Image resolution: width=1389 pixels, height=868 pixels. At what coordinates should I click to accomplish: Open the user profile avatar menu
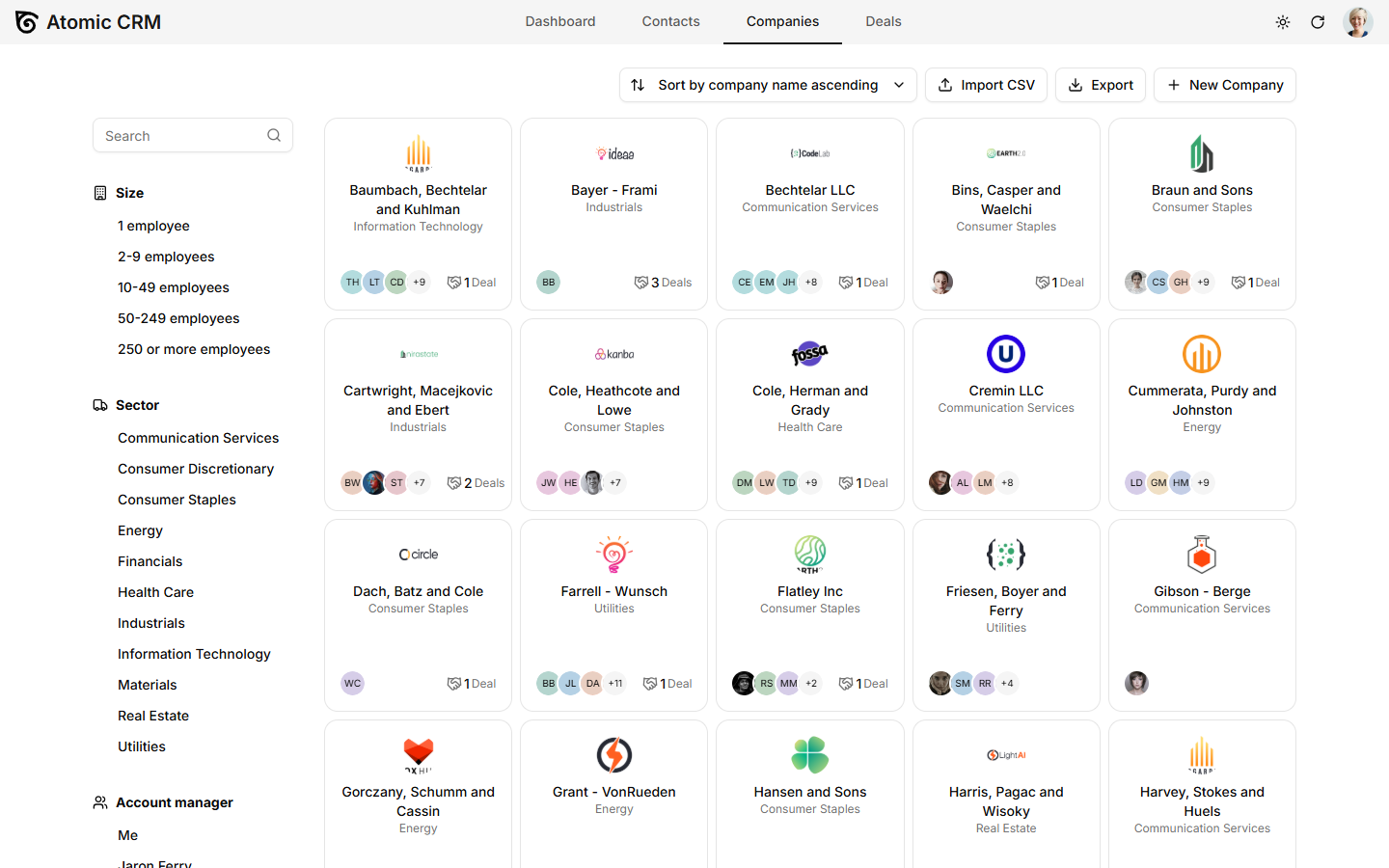1358,22
